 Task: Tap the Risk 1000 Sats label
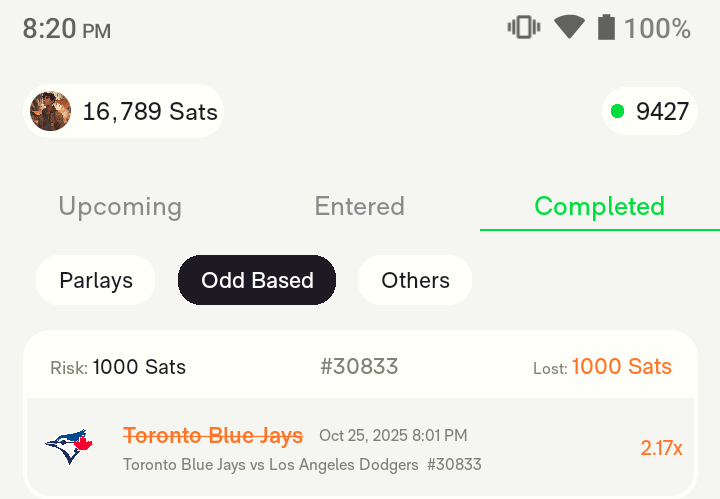[x=118, y=367]
